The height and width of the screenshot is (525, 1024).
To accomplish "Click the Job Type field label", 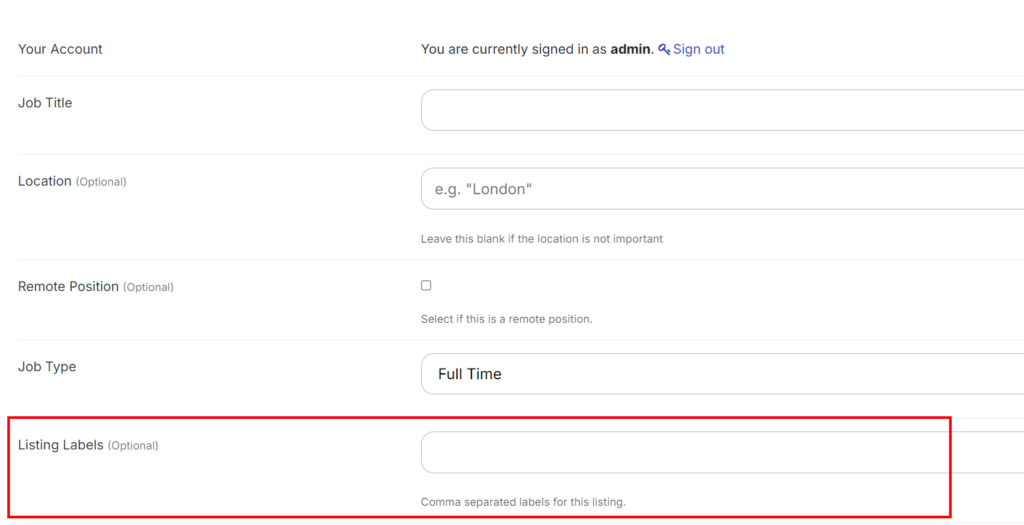I will click(47, 366).
